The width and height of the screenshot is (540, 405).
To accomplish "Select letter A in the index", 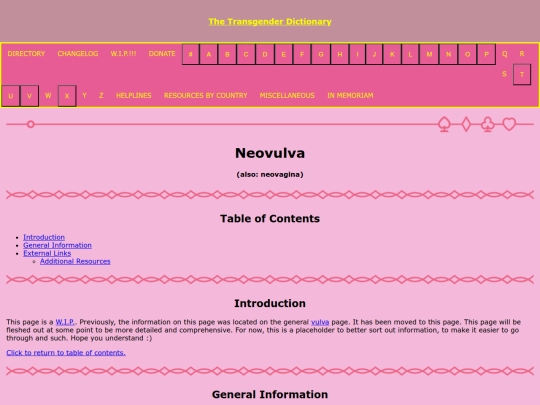I will click(x=208, y=54).
